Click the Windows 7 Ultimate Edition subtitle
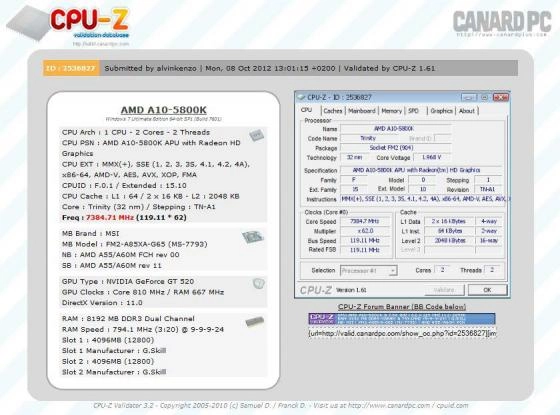Viewport: 560px width, 415px height. pos(164,119)
